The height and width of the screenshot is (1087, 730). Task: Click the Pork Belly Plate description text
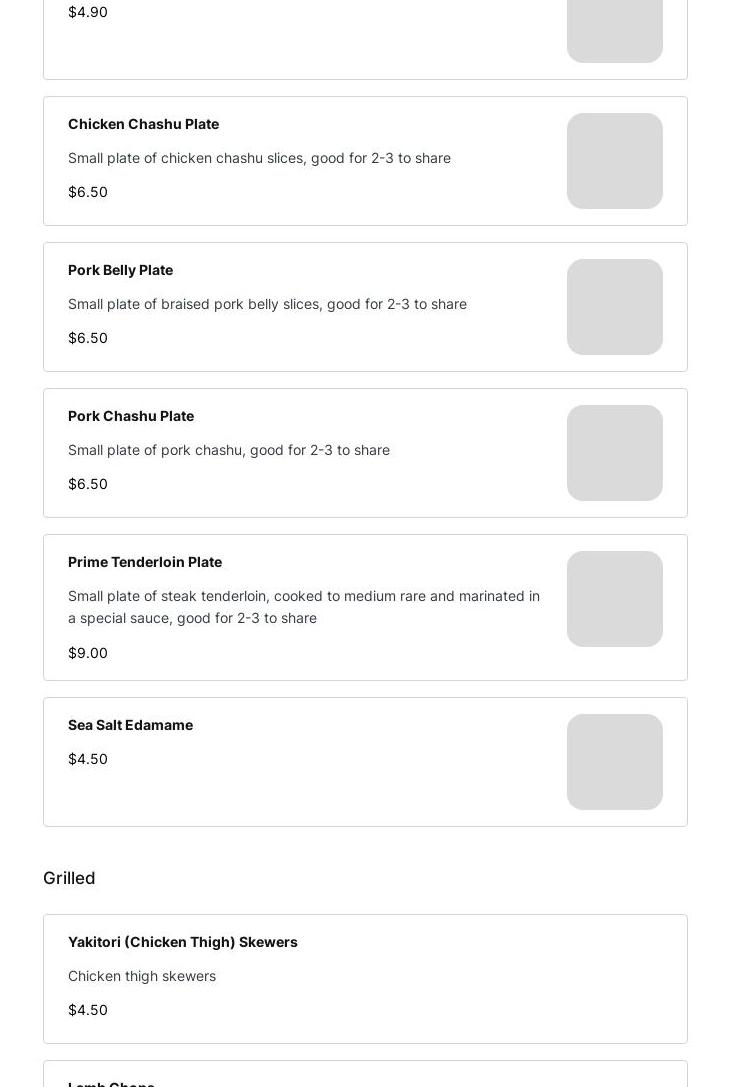click(267, 304)
